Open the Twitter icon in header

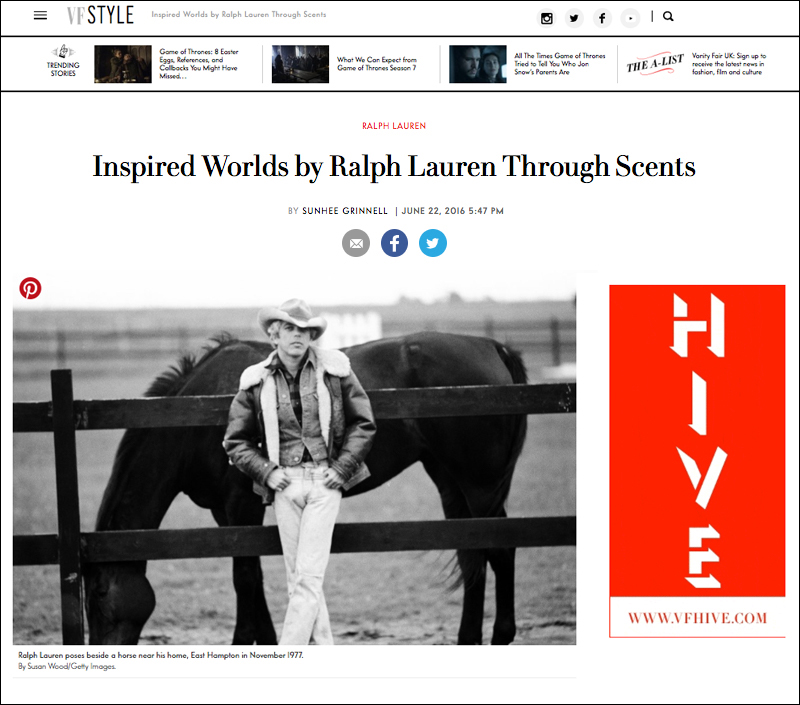(x=574, y=17)
